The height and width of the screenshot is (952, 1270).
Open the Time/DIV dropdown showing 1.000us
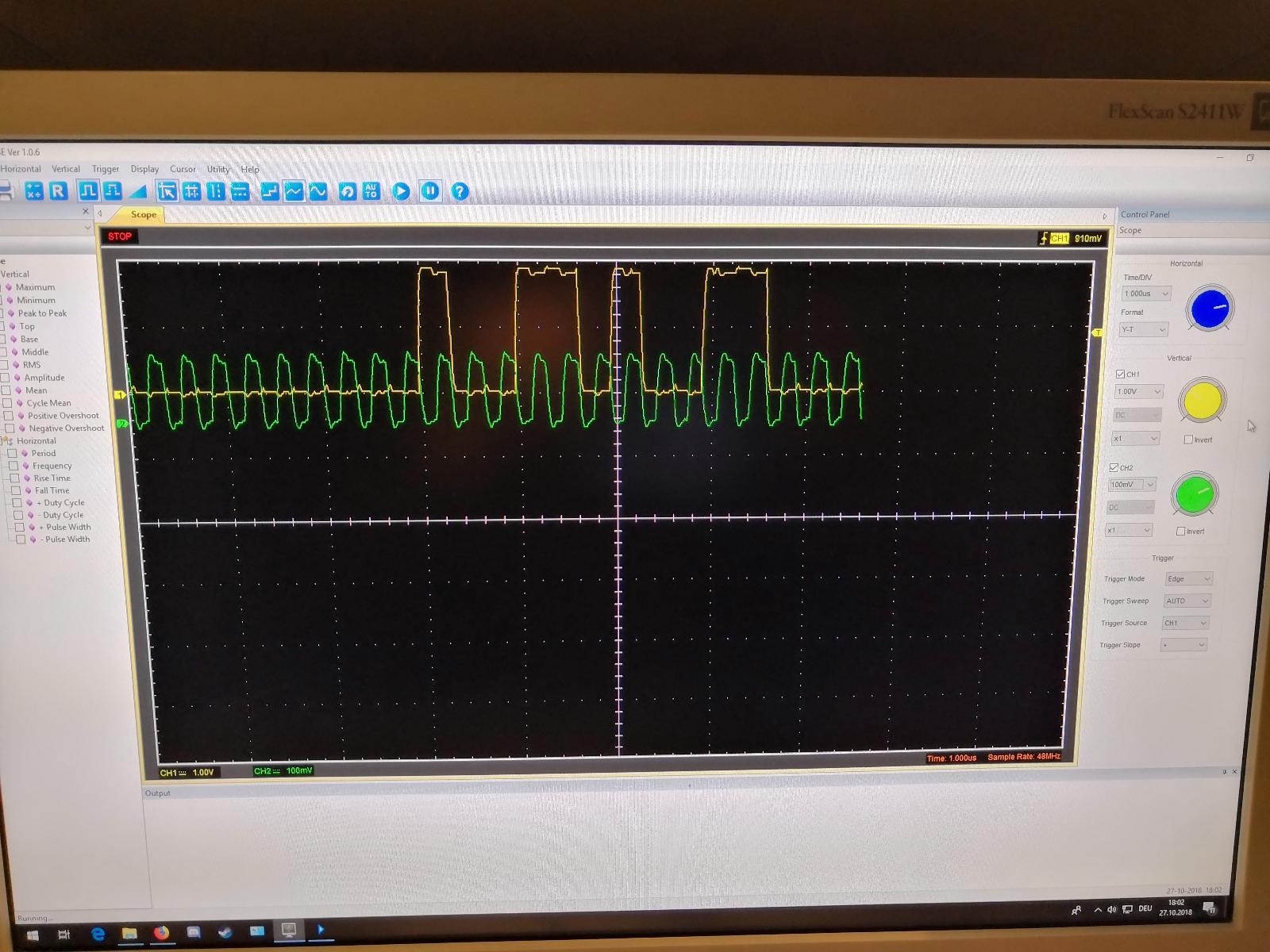[1146, 294]
